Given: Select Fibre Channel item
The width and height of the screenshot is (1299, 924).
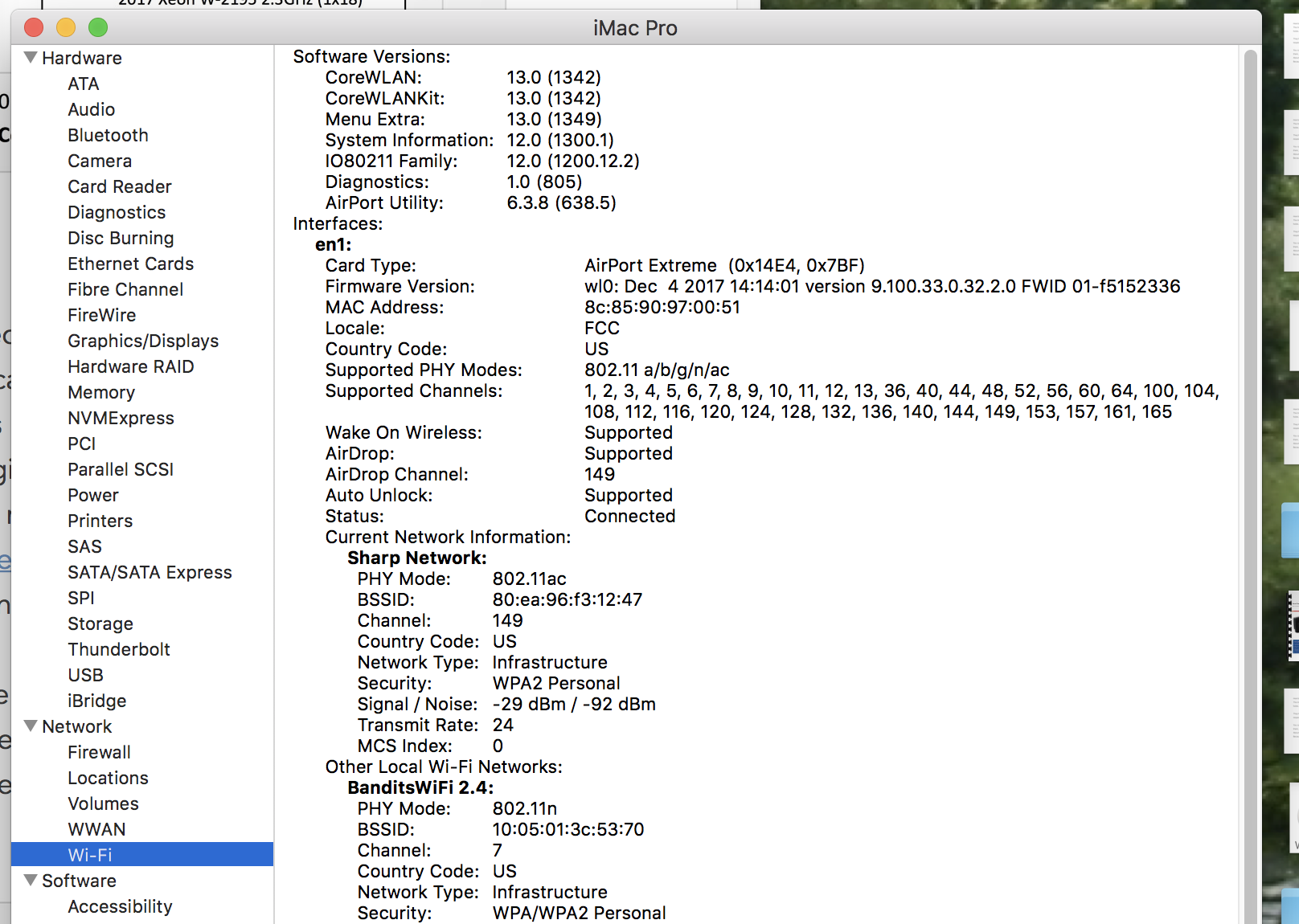Looking at the screenshot, I should coord(125,289).
